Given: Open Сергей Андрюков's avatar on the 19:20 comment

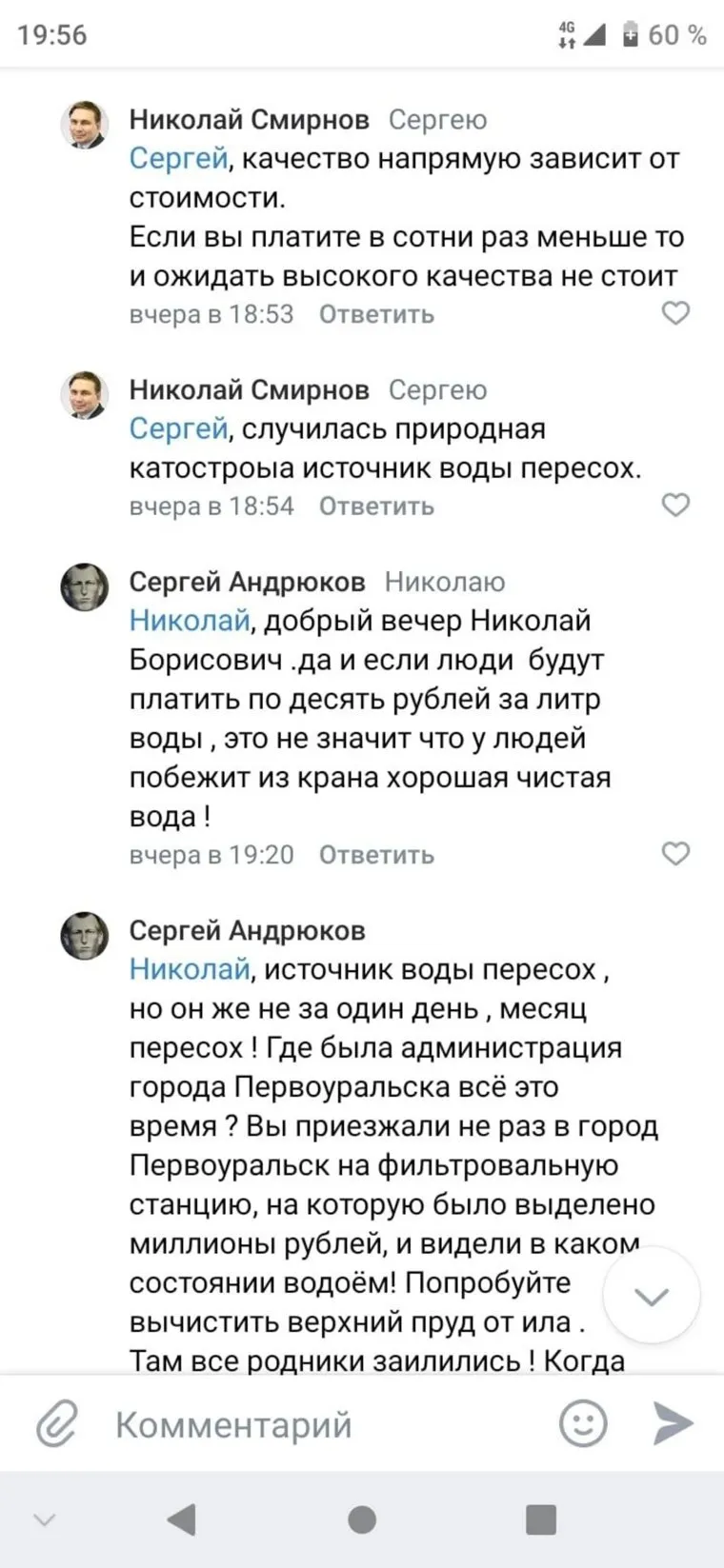Looking at the screenshot, I should pos(85,586).
